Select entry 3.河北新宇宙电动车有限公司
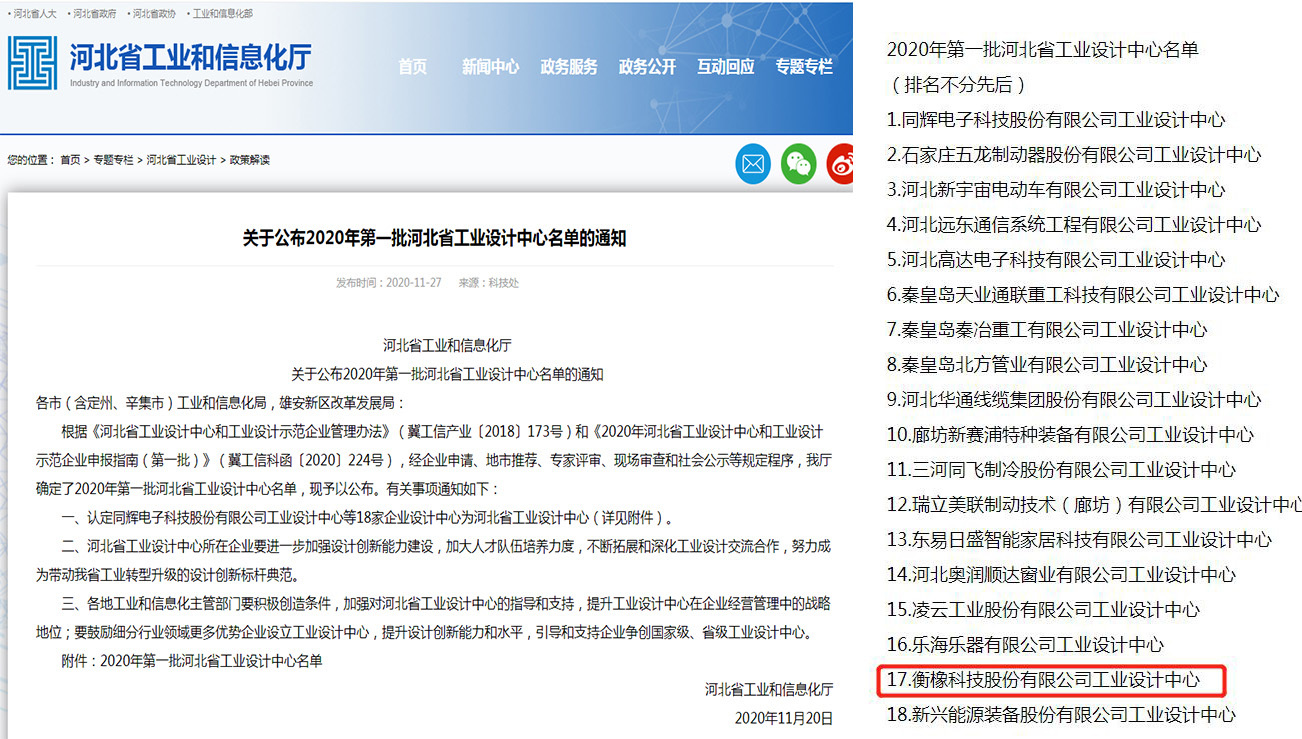 tap(1056, 189)
